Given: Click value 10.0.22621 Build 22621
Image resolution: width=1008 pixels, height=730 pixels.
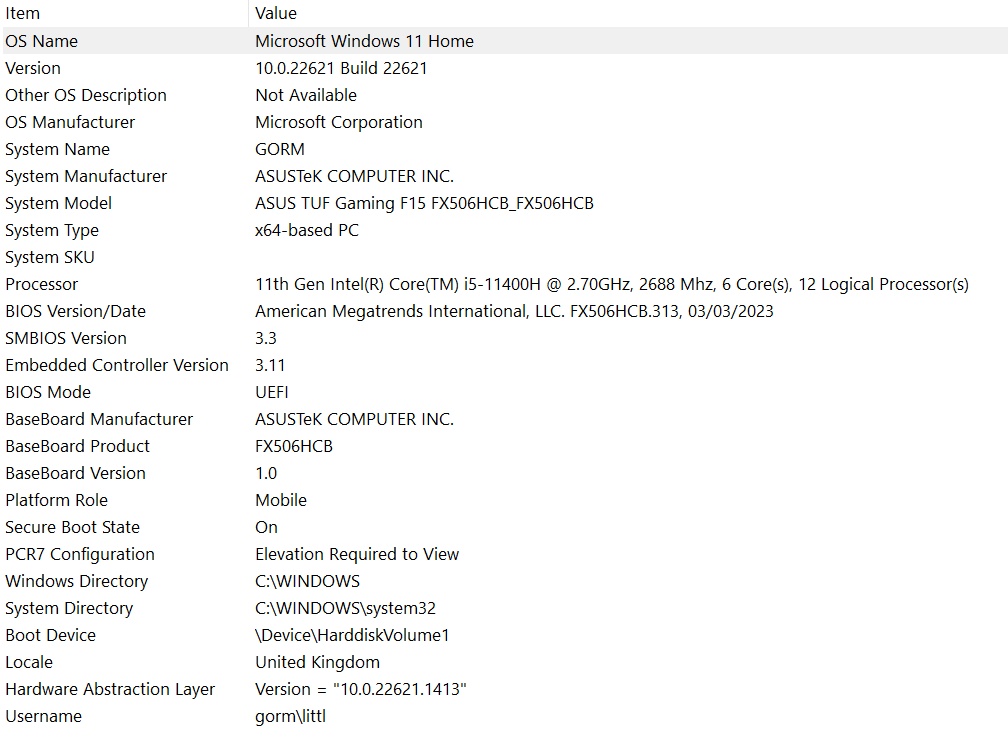Looking at the screenshot, I should (341, 68).
